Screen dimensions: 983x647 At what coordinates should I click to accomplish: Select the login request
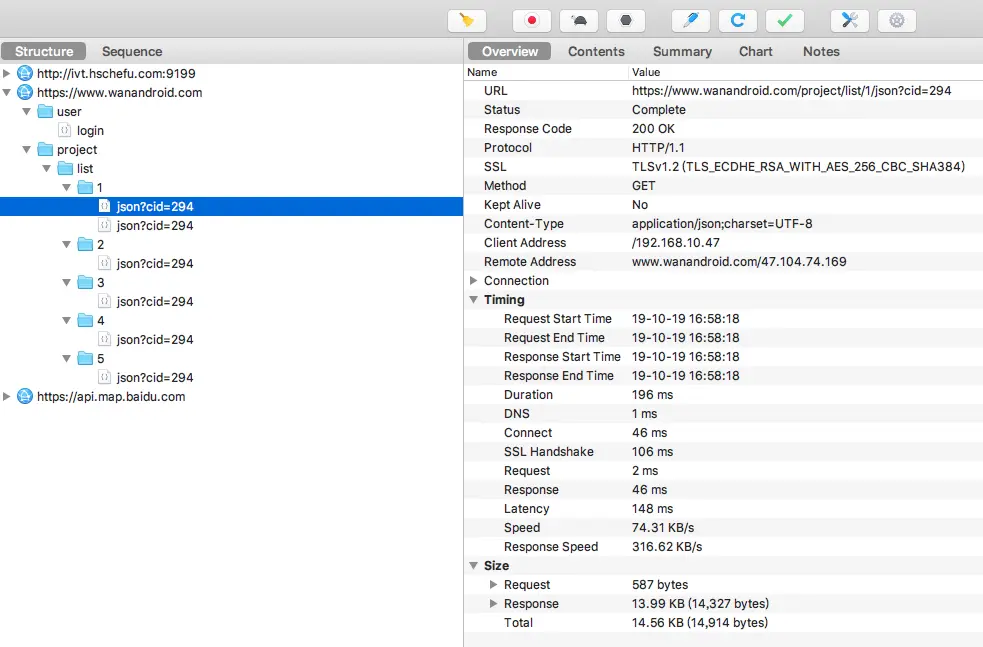pyautogui.click(x=90, y=130)
